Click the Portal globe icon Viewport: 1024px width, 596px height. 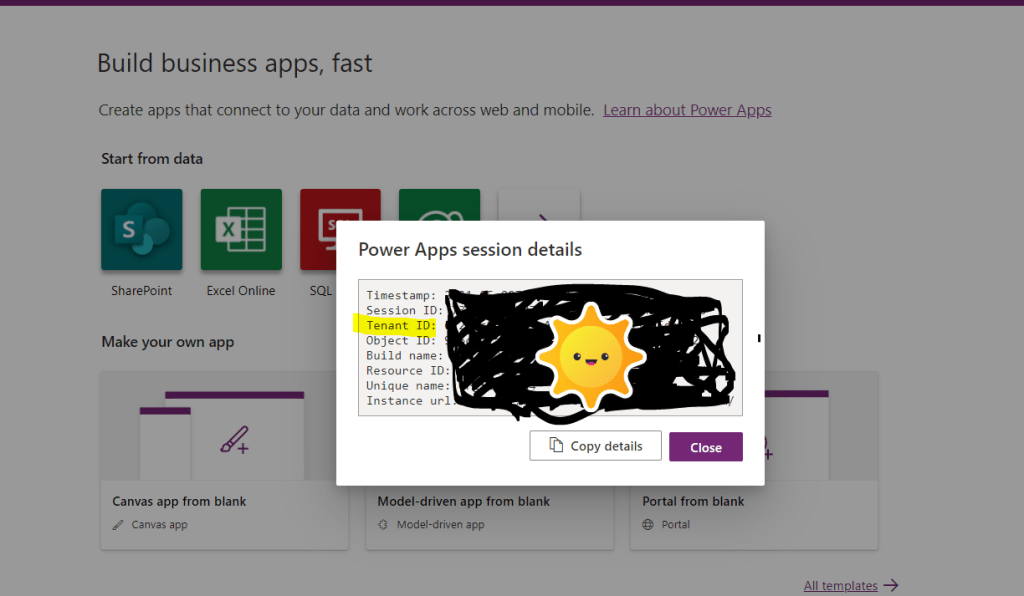pos(647,525)
